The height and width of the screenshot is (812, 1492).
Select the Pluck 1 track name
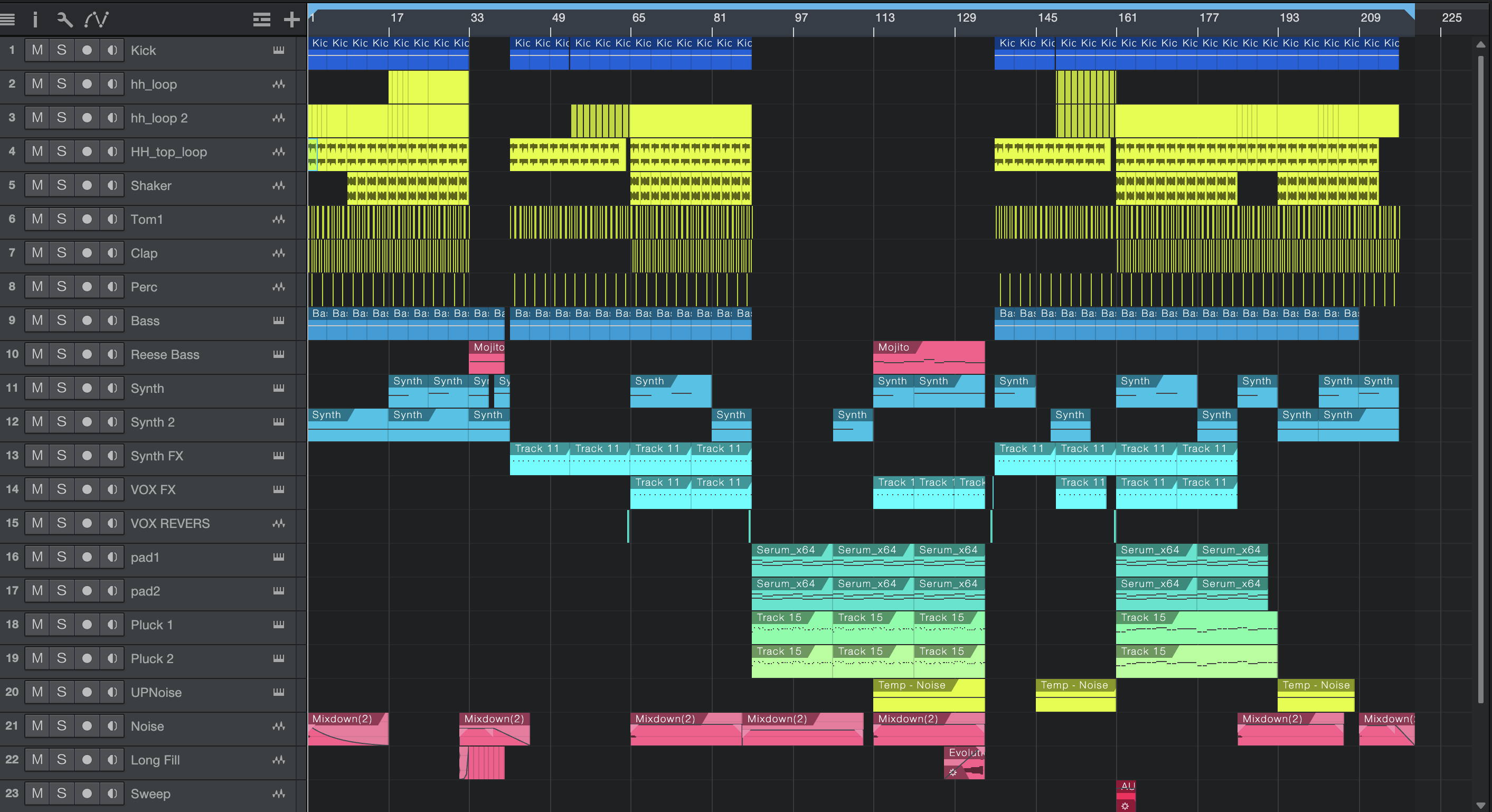pyautogui.click(x=152, y=625)
